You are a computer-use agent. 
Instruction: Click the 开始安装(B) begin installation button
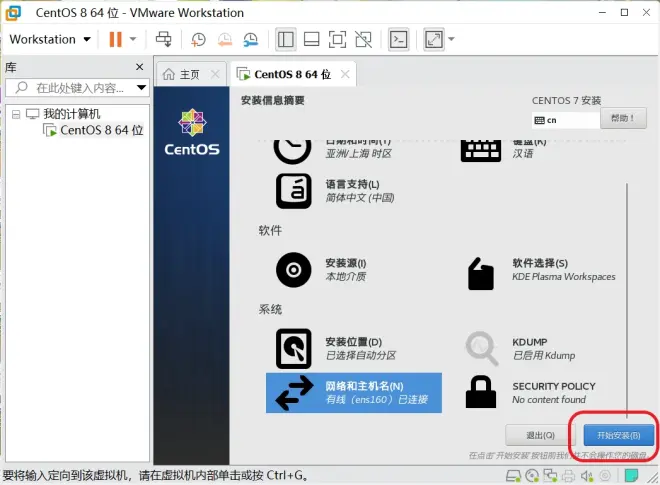(x=619, y=435)
